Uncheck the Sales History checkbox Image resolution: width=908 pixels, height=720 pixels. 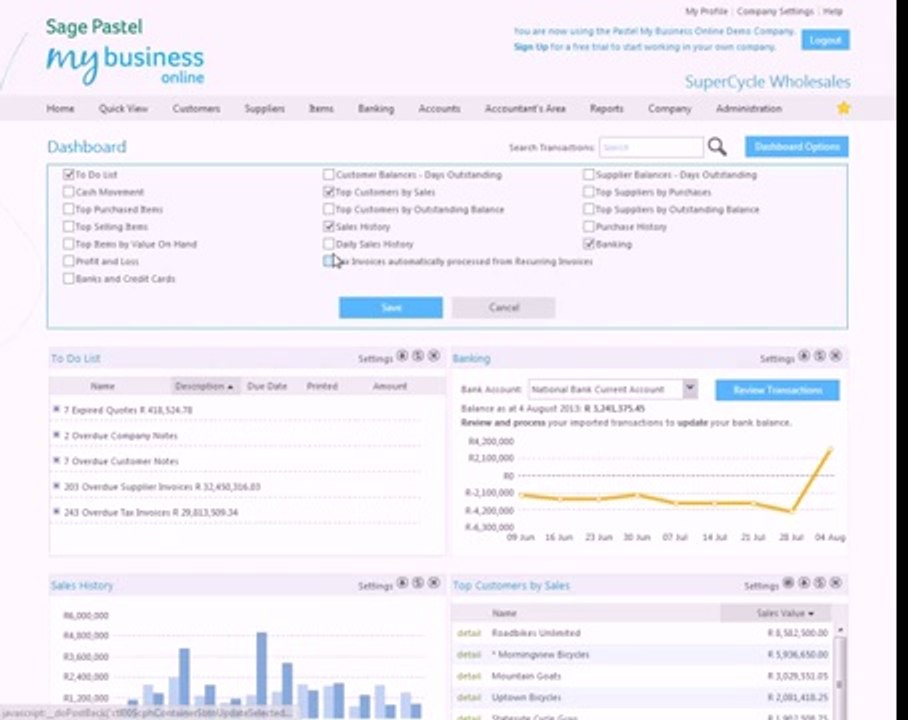[x=328, y=226]
